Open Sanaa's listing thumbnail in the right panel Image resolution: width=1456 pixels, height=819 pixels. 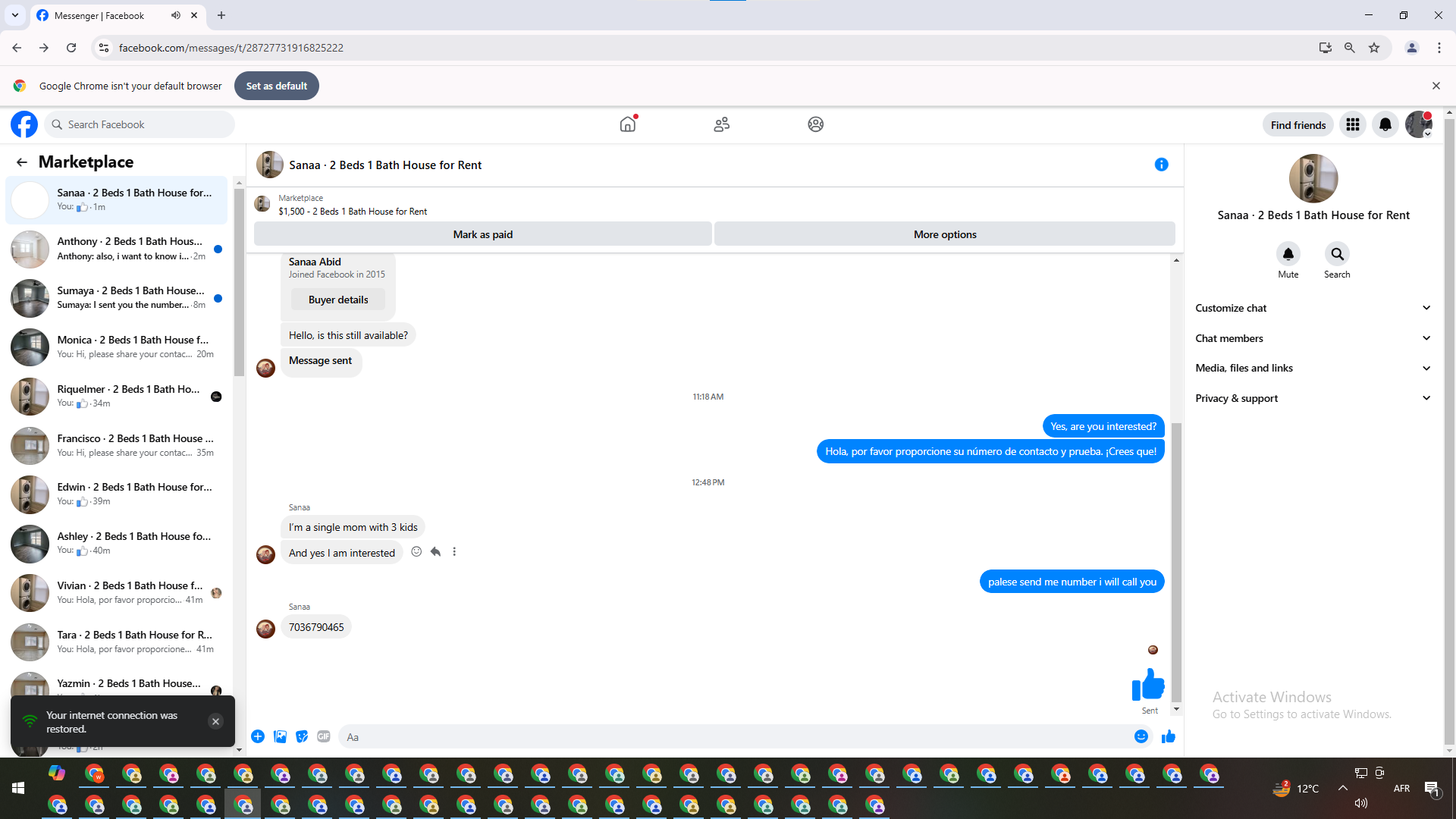click(x=1313, y=179)
